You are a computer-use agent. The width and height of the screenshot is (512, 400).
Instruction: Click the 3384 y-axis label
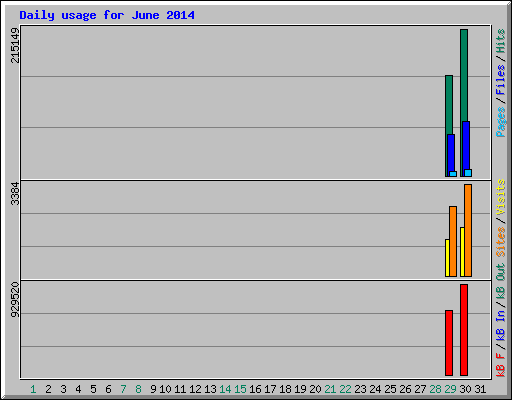click(x=15, y=193)
